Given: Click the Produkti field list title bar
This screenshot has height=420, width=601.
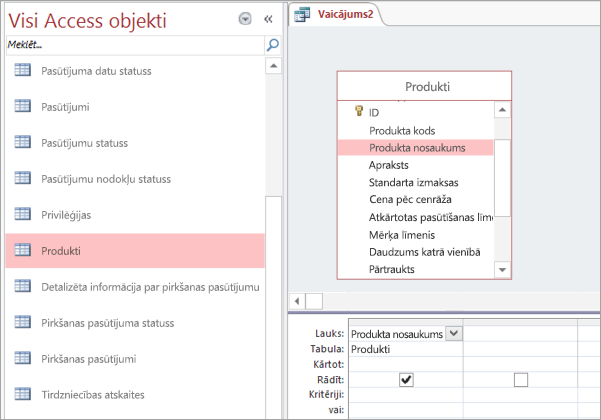Looking at the screenshot, I should tap(424, 87).
